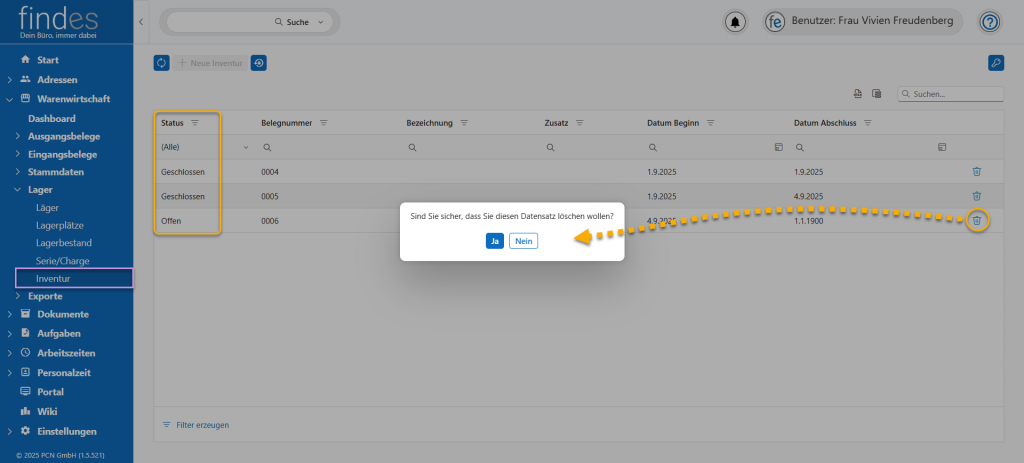Go to the Wiki menu item
The height and width of the screenshot is (463, 1024).
47,411
